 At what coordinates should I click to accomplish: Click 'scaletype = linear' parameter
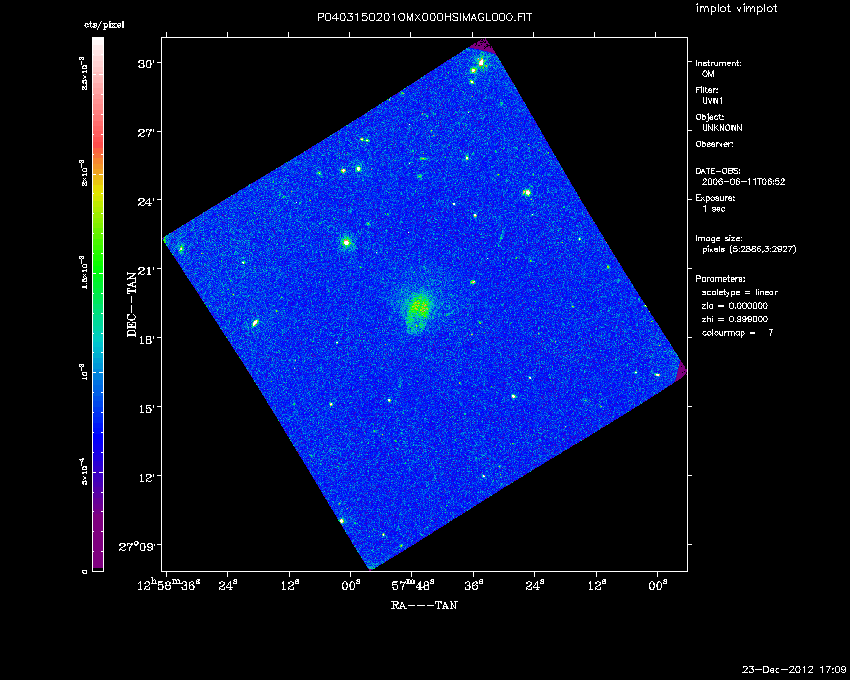[739, 292]
